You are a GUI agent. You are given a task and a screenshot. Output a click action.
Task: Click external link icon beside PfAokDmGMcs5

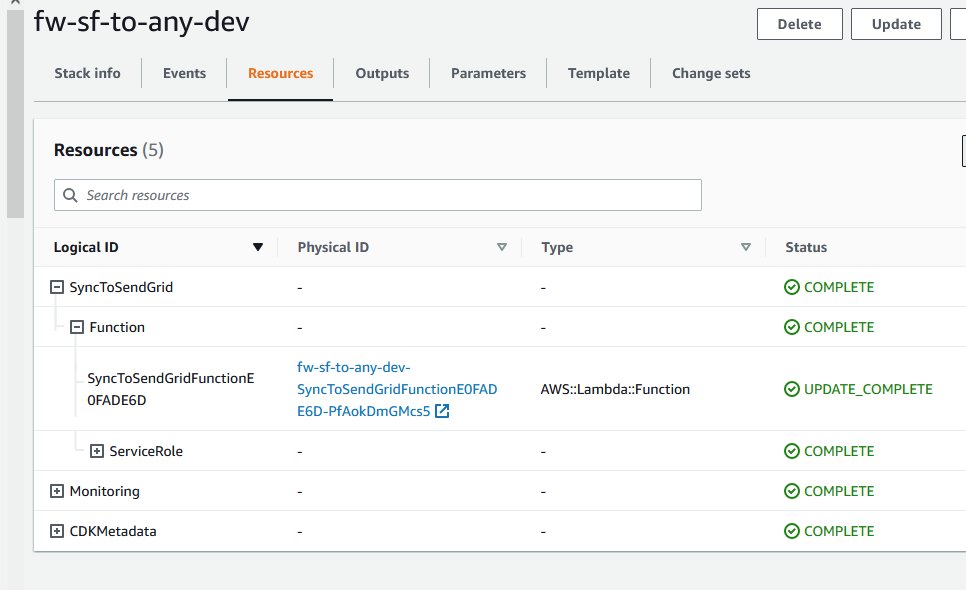(442, 411)
